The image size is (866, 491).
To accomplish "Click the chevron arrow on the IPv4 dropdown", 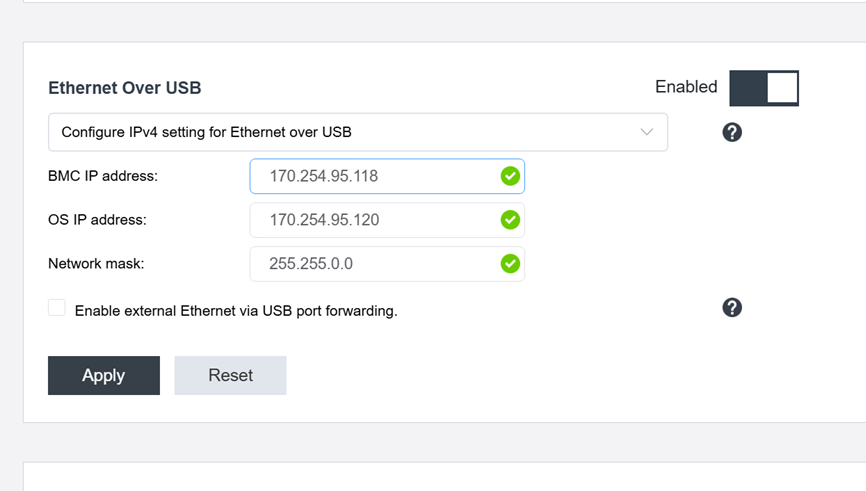I will click(646, 132).
